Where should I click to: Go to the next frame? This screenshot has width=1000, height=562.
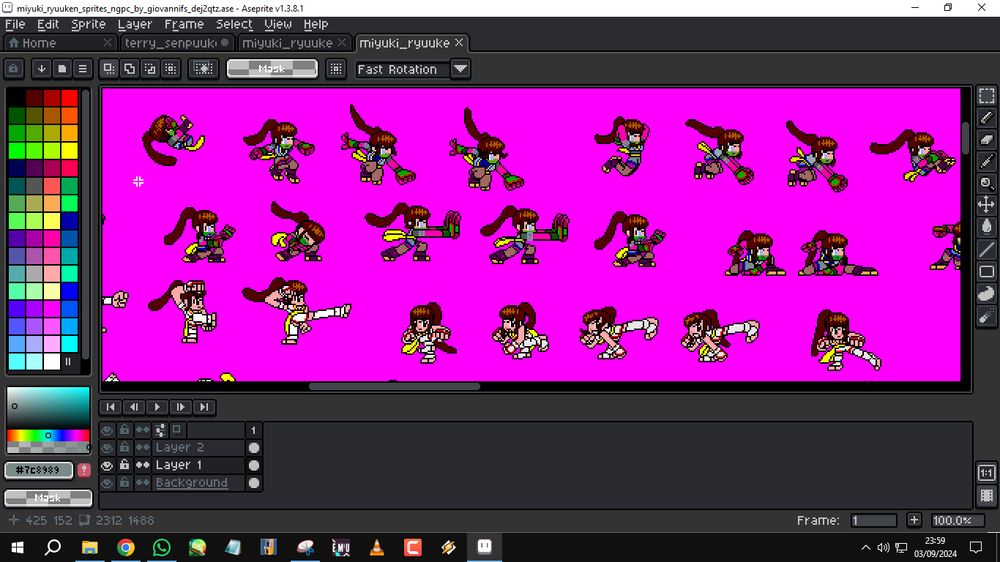pyautogui.click(x=180, y=407)
